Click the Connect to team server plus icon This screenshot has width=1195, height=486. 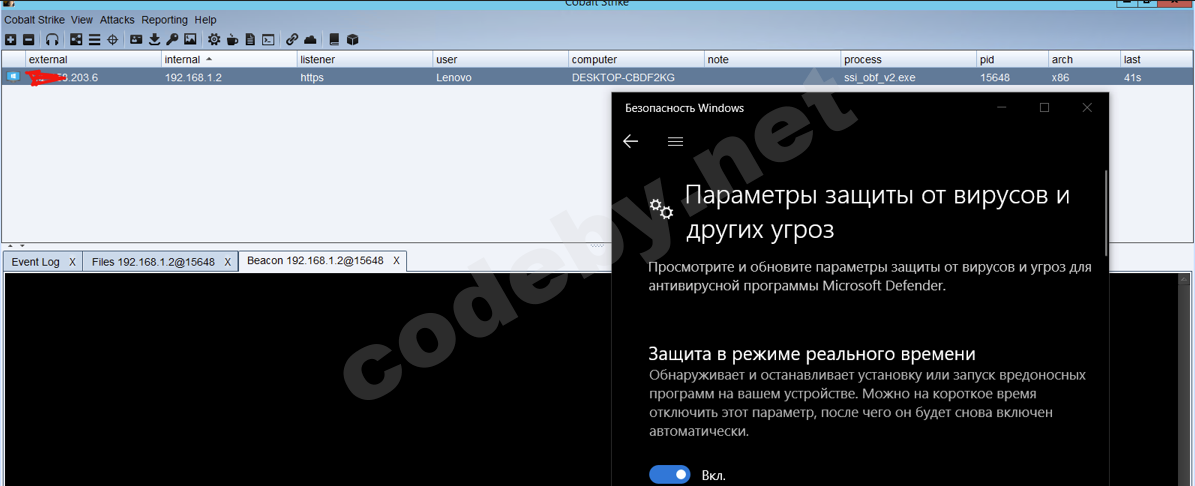coord(11,39)
